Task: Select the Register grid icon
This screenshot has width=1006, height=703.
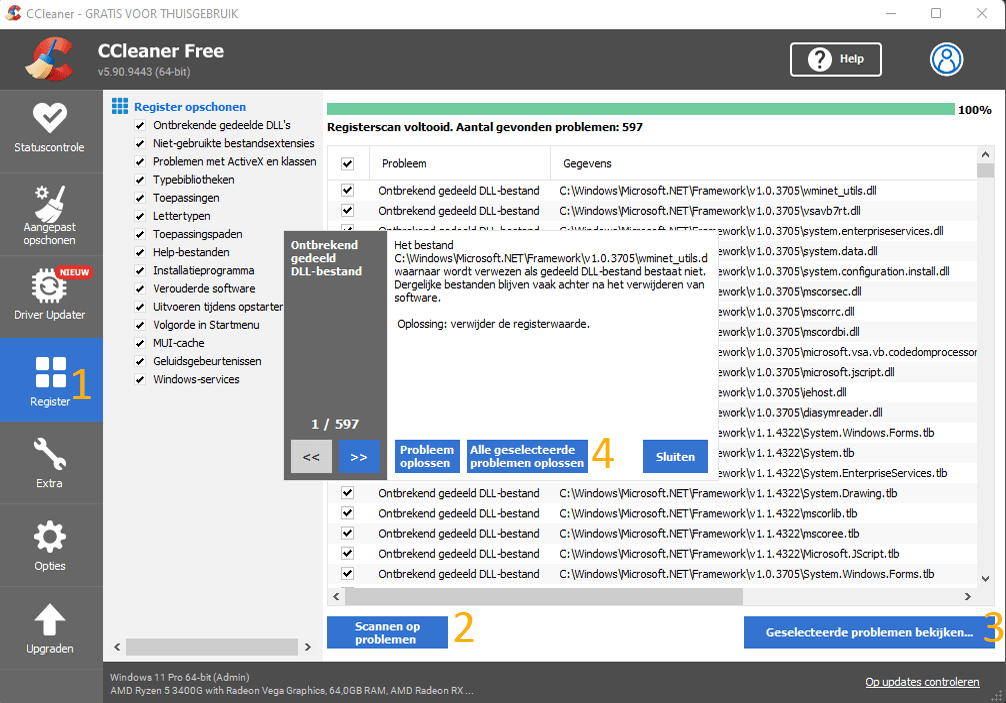Action: coord(51,372)
